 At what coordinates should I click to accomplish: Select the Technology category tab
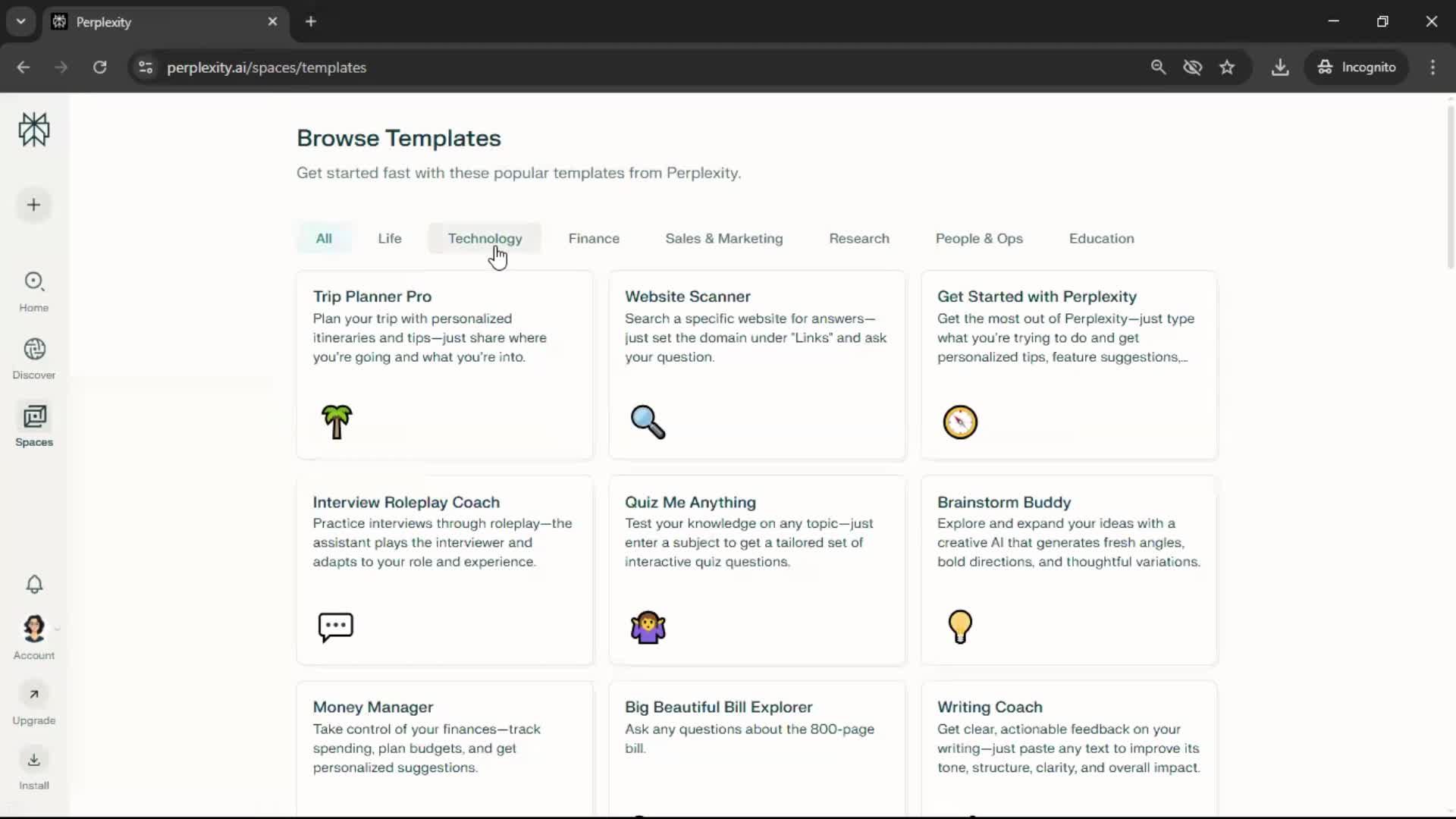pyautogui.click(x=485, y=238)
